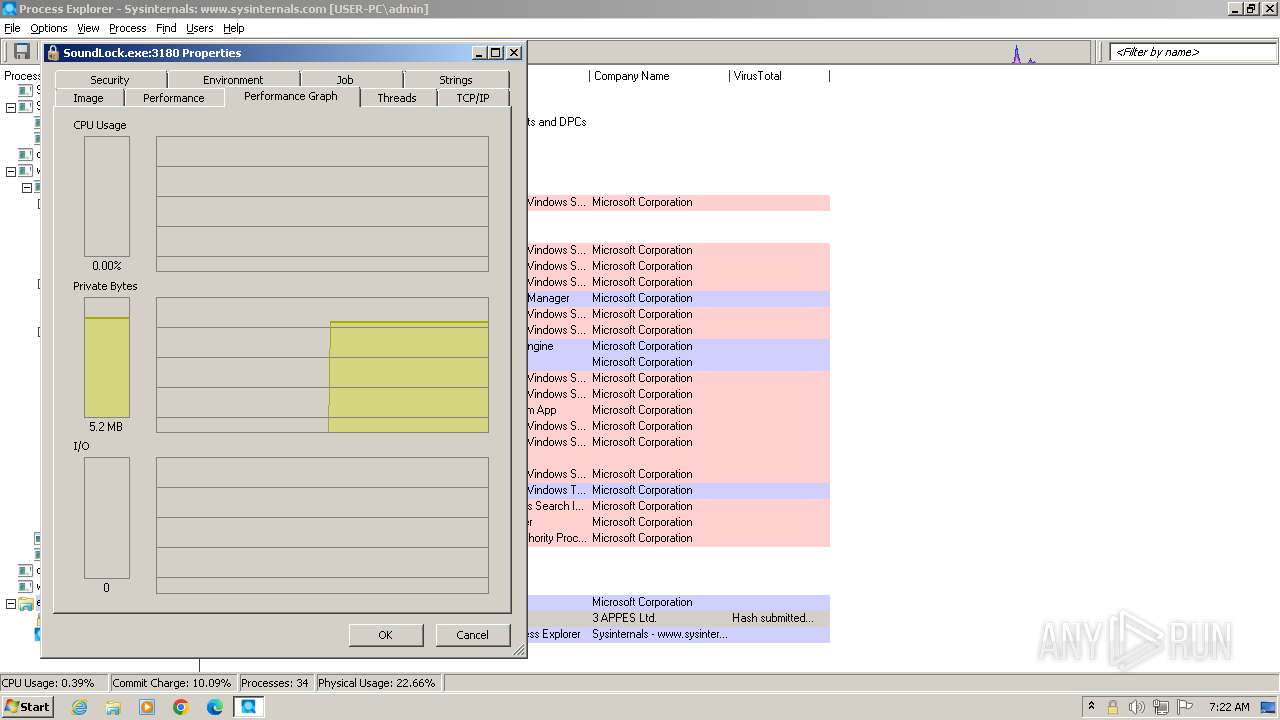Click the SoundLock padlock icon in the dialog title

[x=53, y=53]
